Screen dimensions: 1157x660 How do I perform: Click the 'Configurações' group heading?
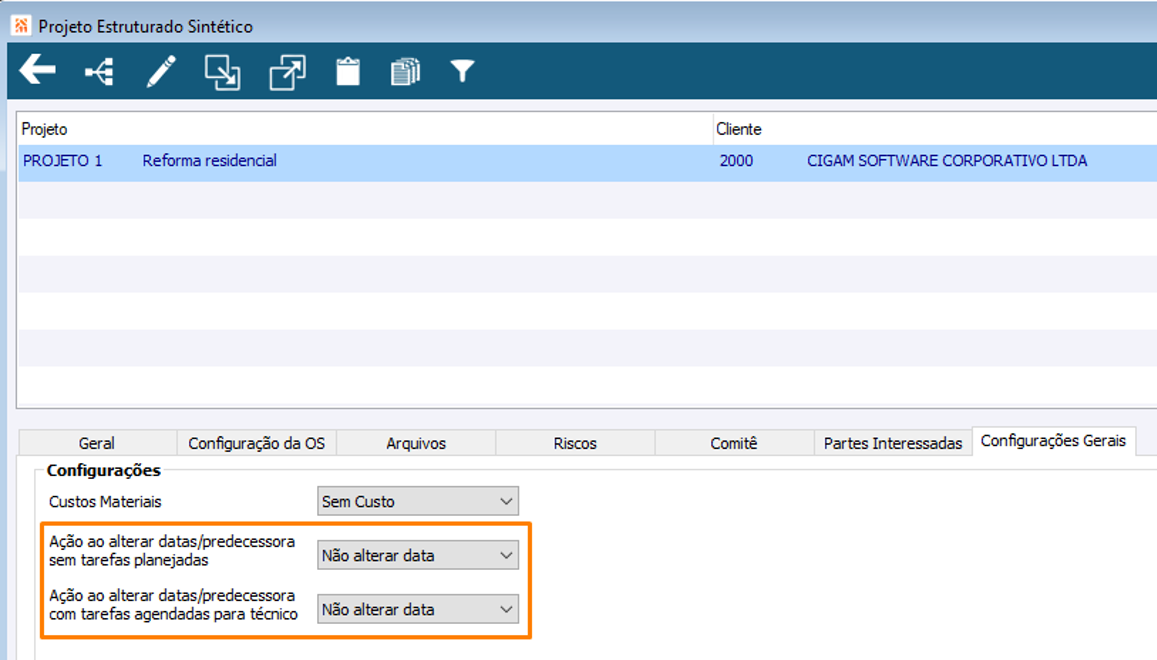coord(103,470)
